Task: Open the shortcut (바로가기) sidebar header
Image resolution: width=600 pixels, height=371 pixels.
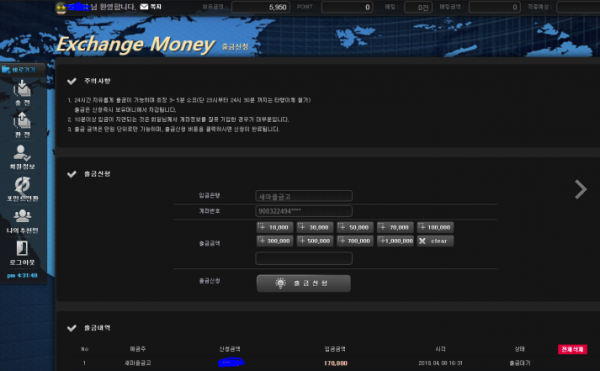Action: click(22, 70)
